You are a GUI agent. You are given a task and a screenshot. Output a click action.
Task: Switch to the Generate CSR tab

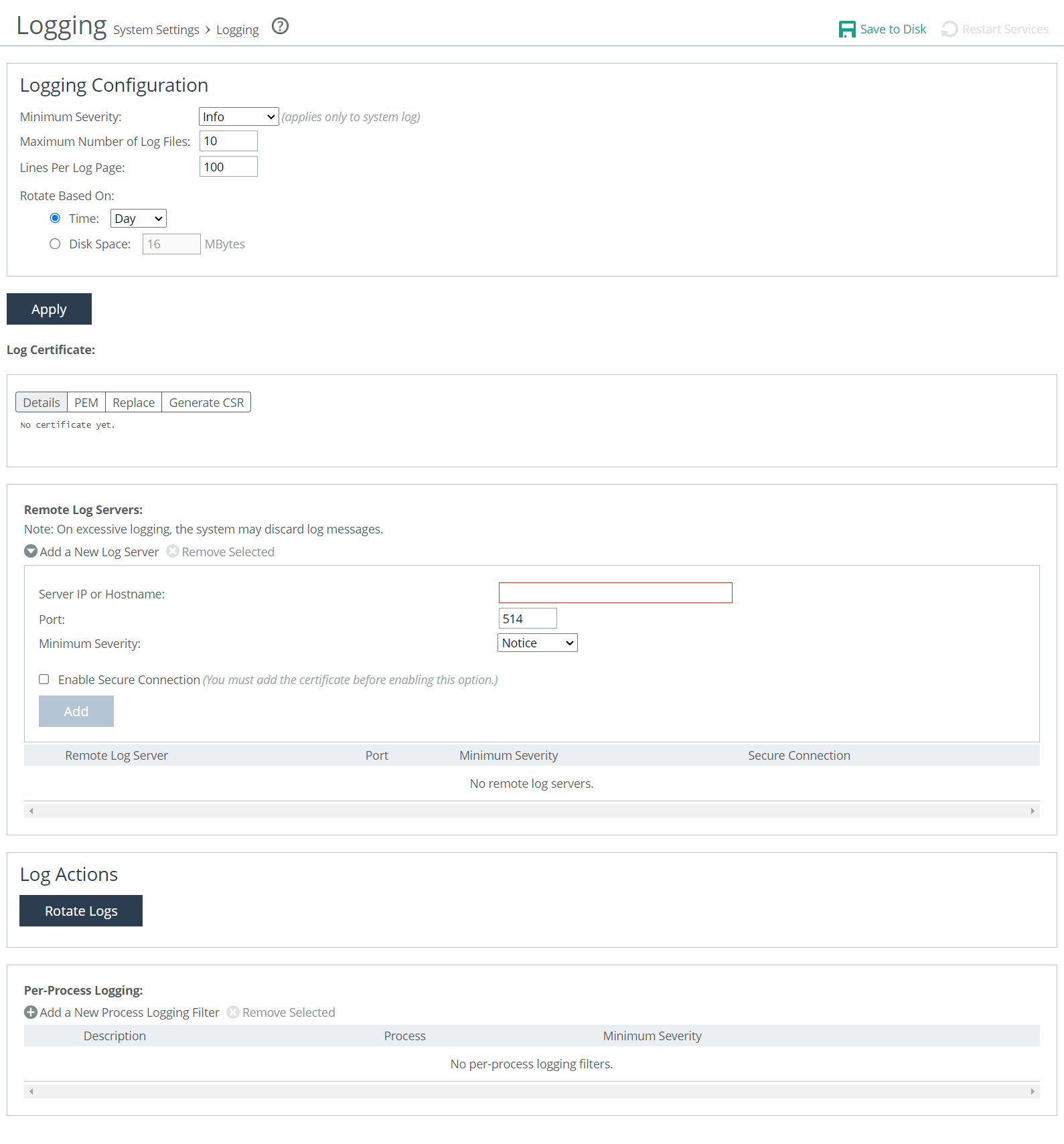pos(206,402)
